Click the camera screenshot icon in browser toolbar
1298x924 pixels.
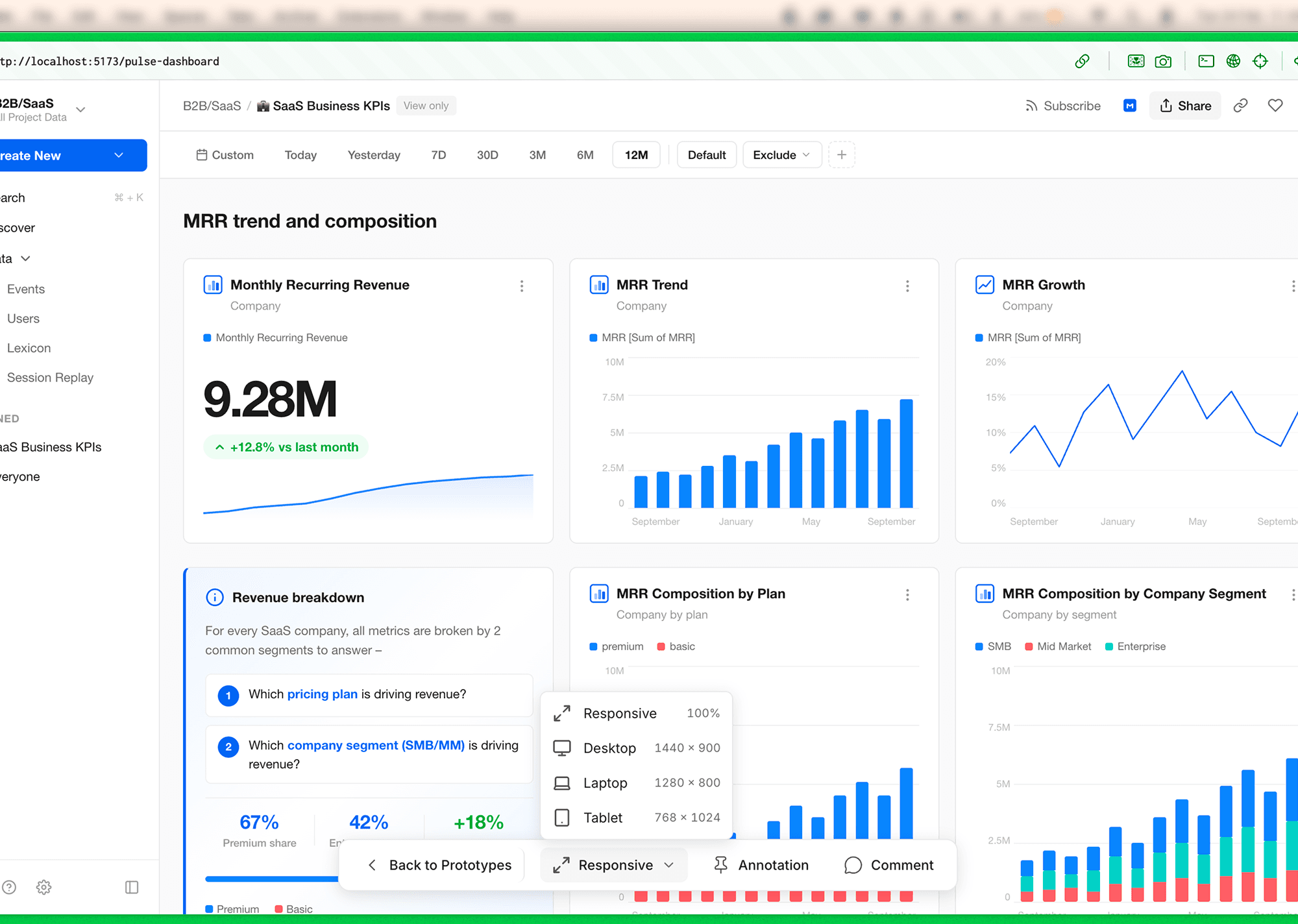[x=1163, y=61]
